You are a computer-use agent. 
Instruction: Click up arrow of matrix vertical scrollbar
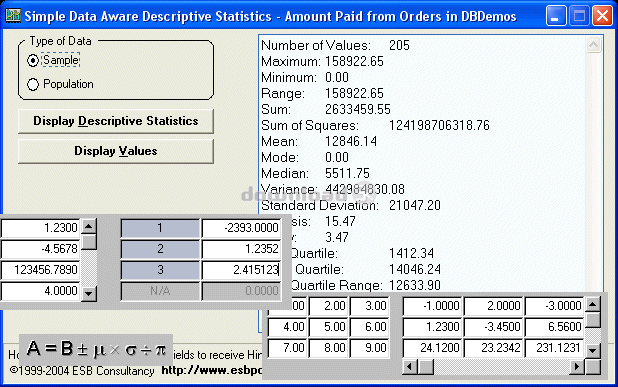[593, 304]
